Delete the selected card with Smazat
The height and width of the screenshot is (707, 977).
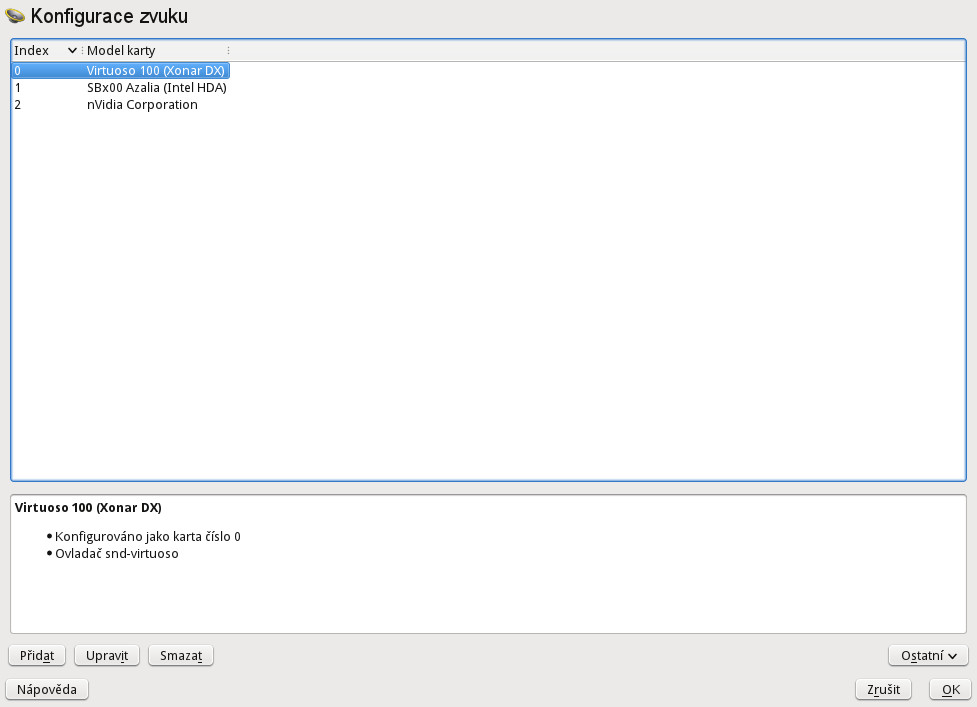pos(181,655)
